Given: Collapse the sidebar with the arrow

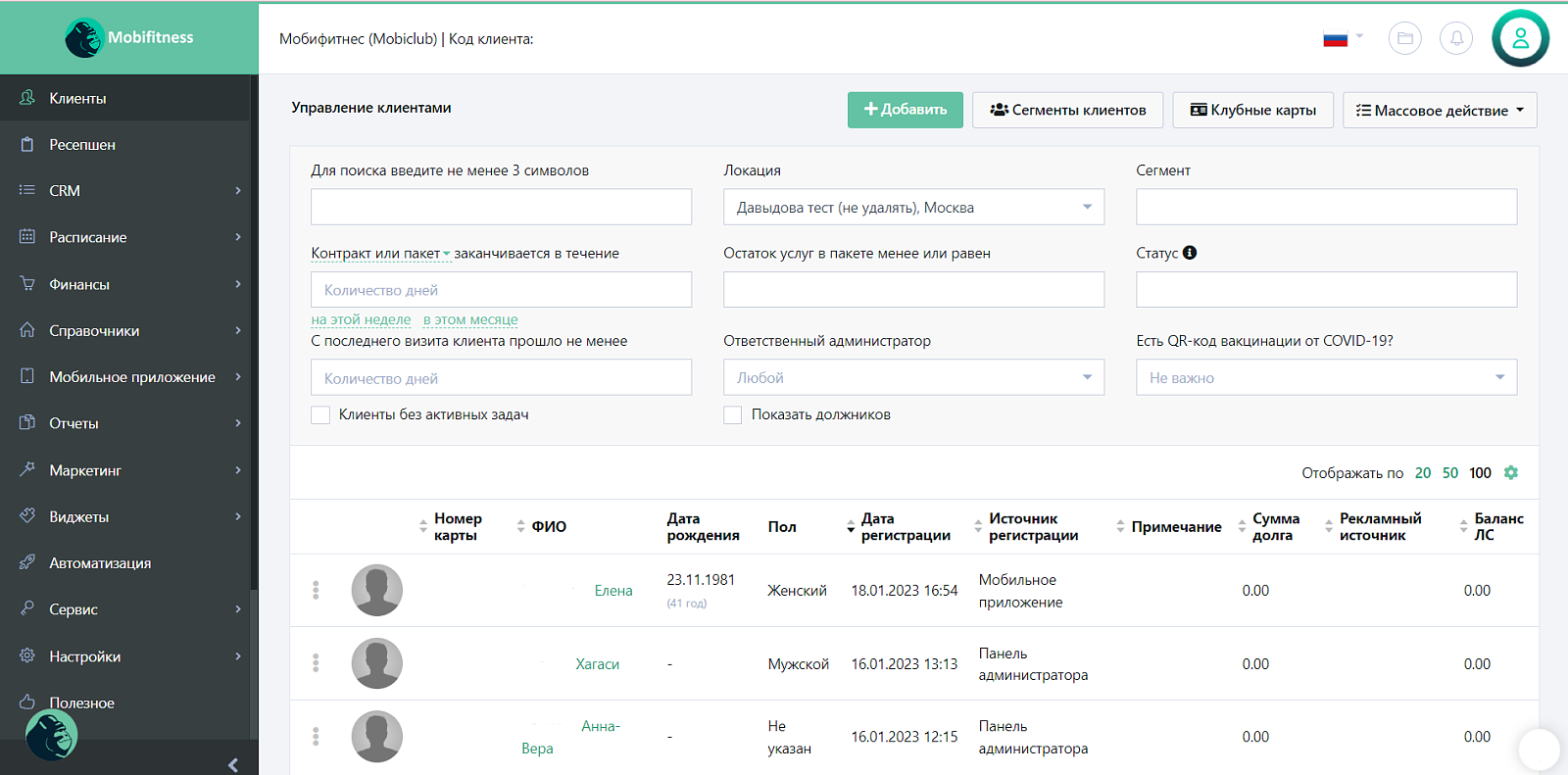Looking at the screenshot, I should pyautogui.click(x=233, y=765).
